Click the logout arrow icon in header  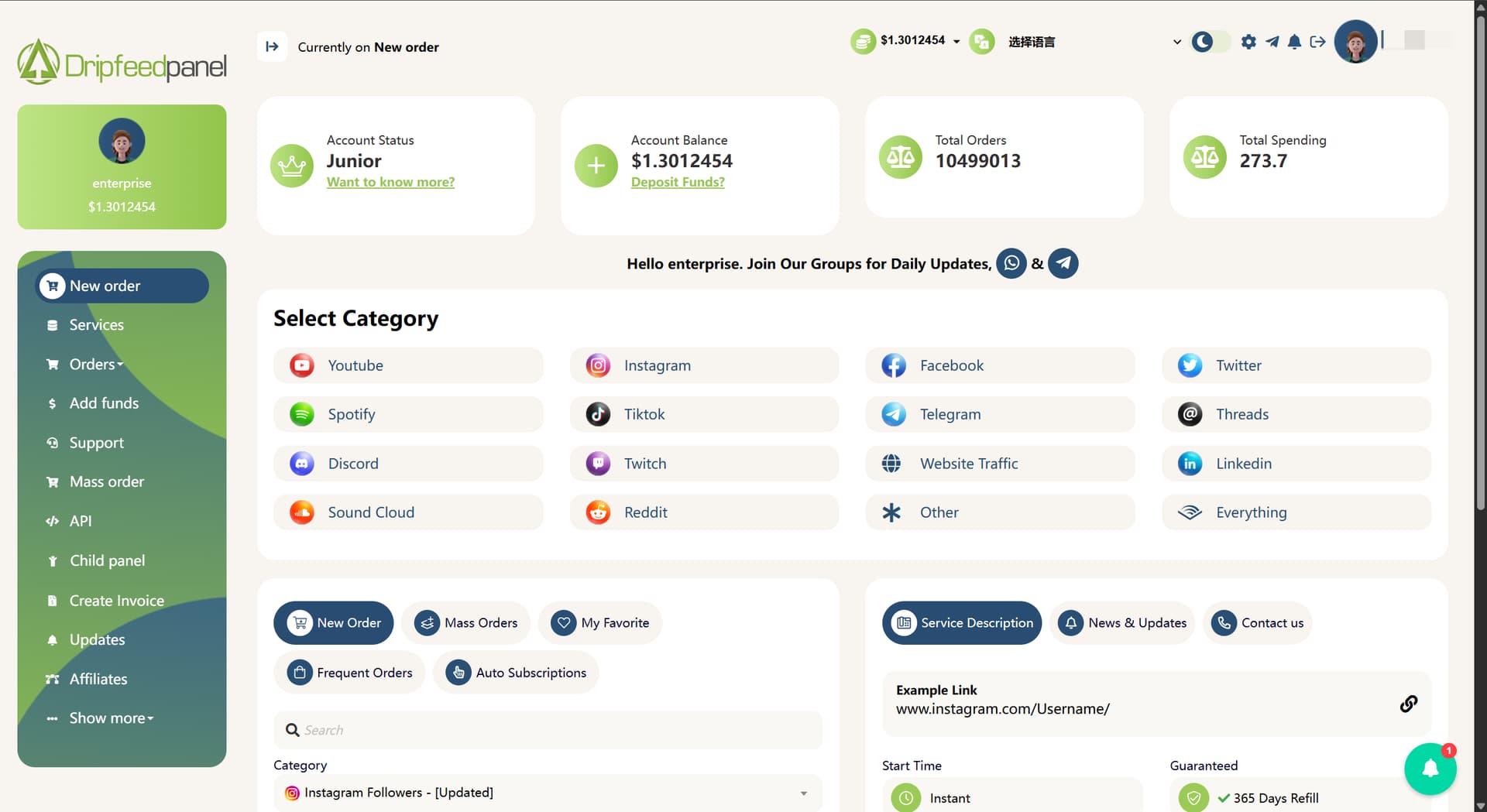coord(1317,42)
